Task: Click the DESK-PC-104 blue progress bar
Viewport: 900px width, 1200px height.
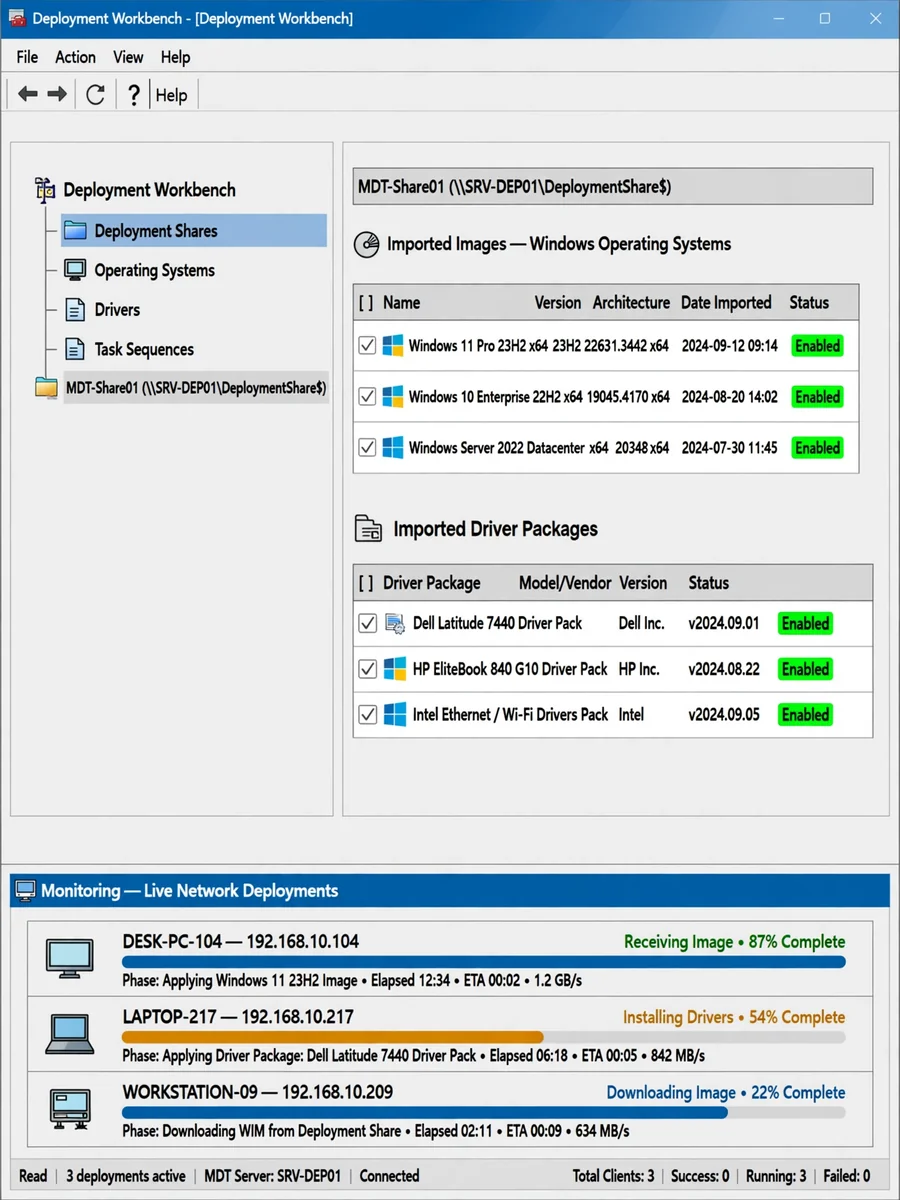Action: pyautogui.click(x=484, y=962)
